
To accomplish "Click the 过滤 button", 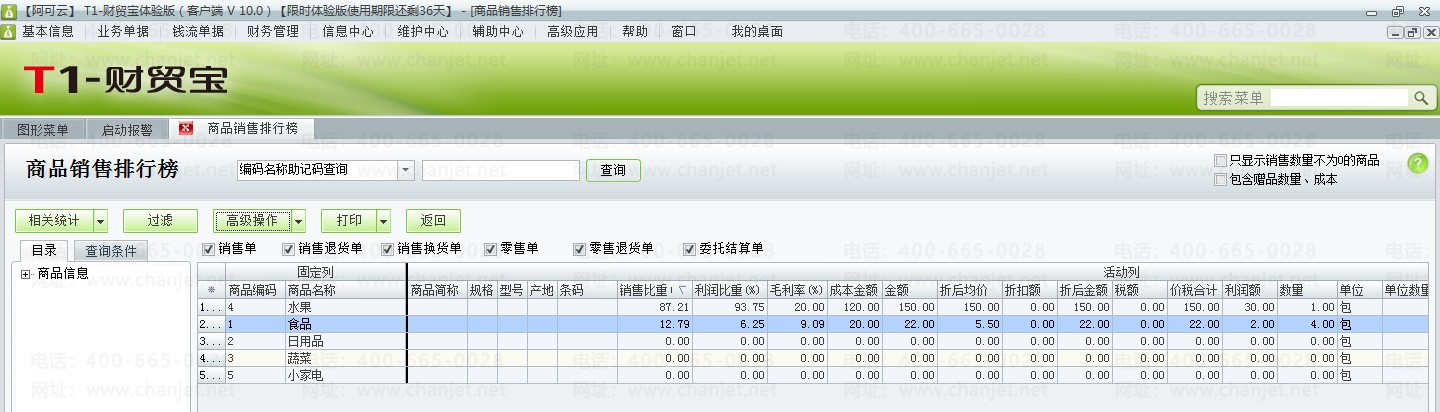I will (x=160, y=221).
